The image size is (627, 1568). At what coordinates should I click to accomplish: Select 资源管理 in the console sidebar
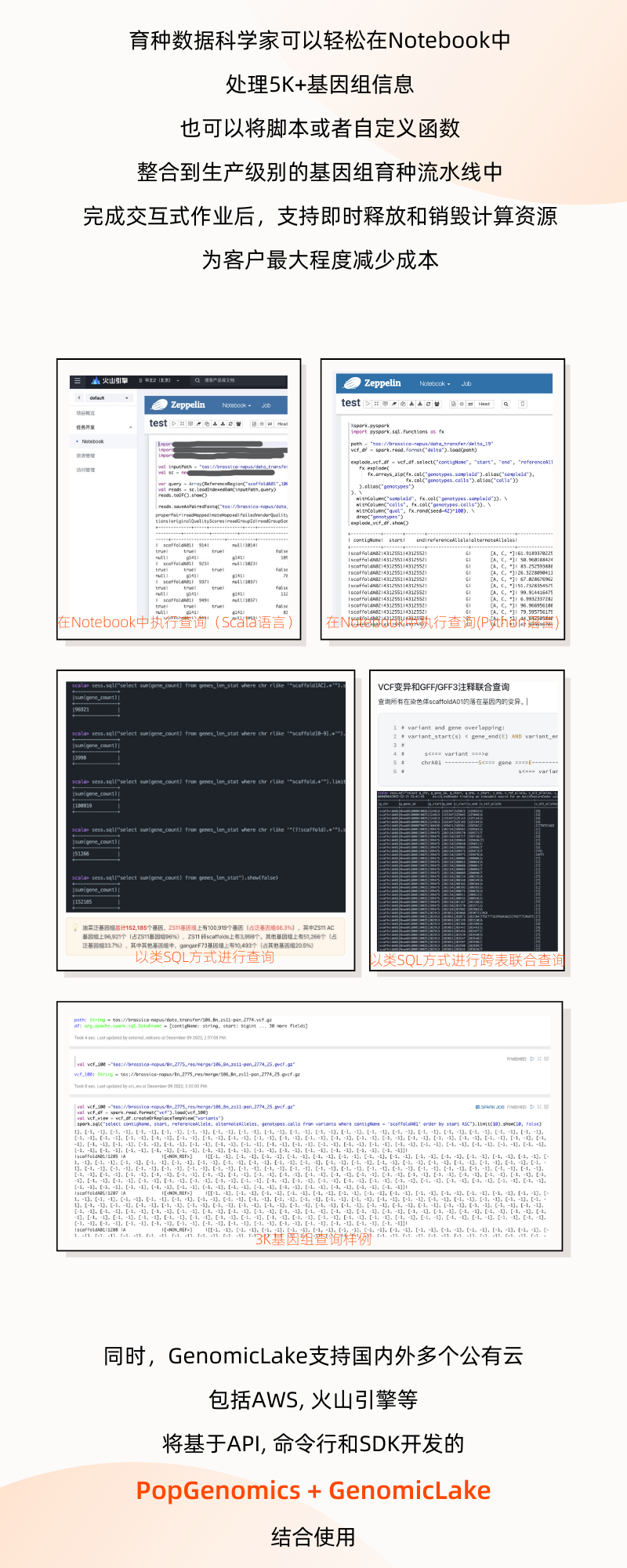click(85, 456)
